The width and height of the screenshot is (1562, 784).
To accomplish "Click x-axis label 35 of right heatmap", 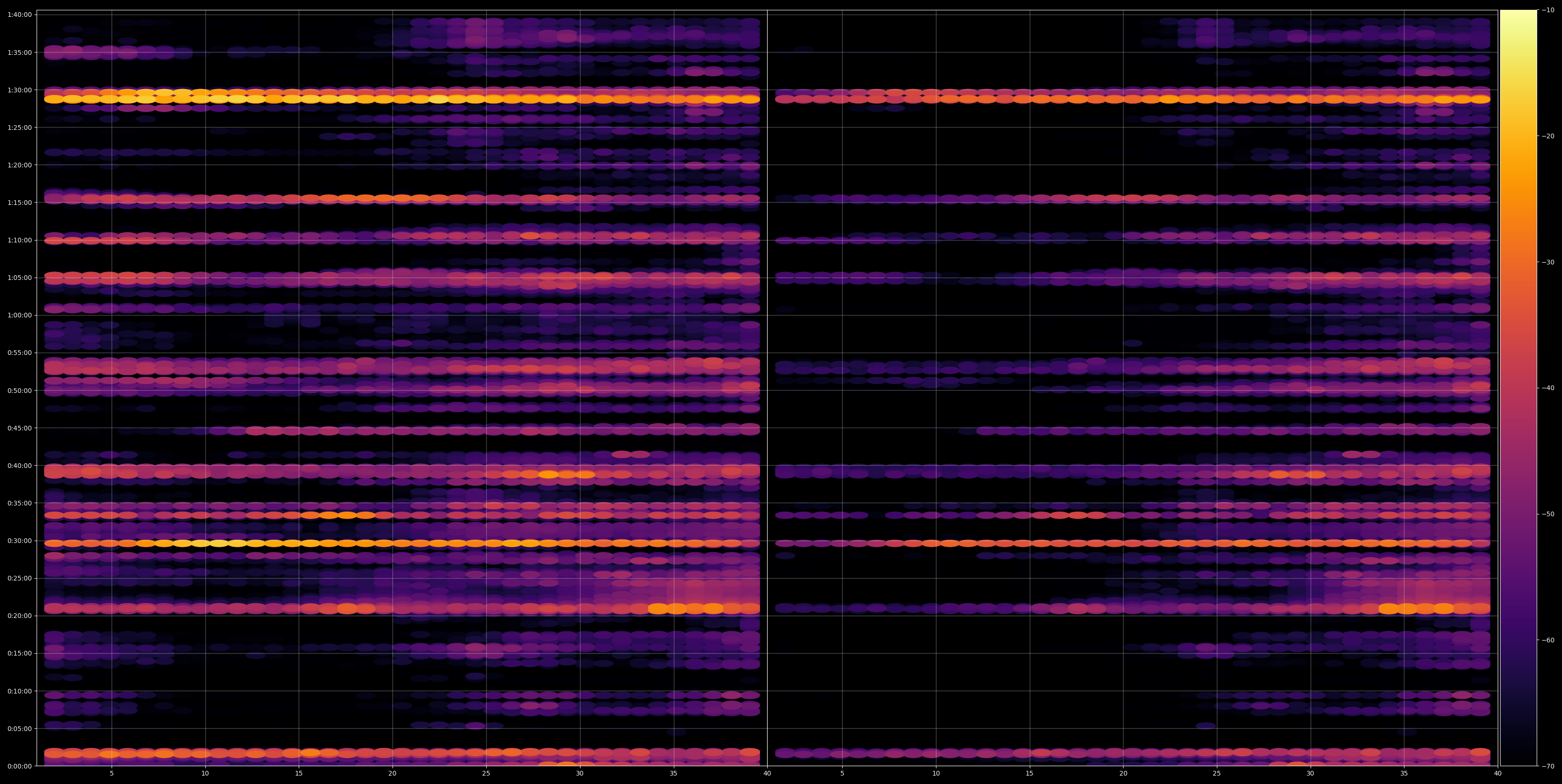I will [1404, 774].
